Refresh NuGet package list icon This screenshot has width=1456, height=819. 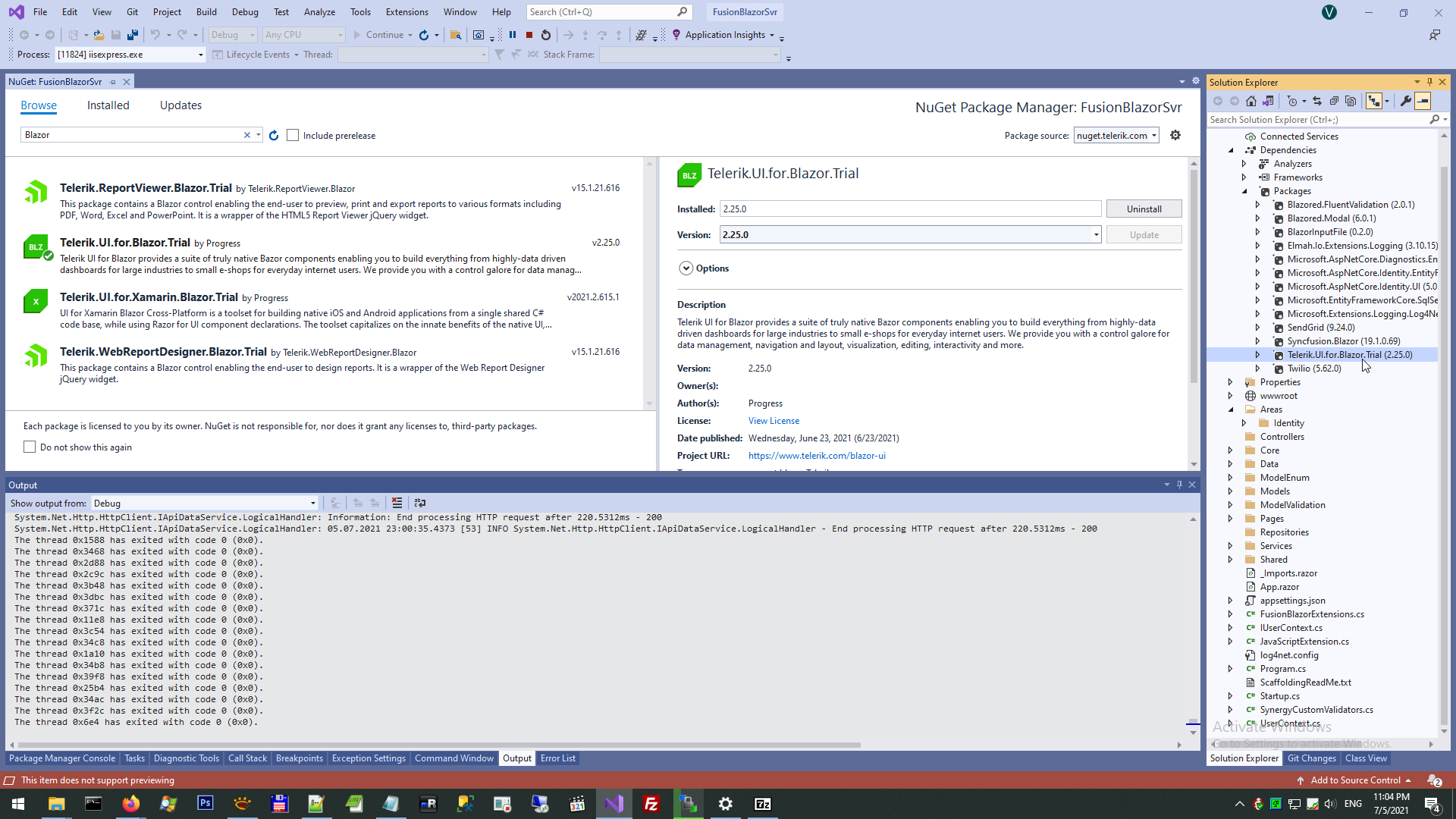(x=274, y=136)
